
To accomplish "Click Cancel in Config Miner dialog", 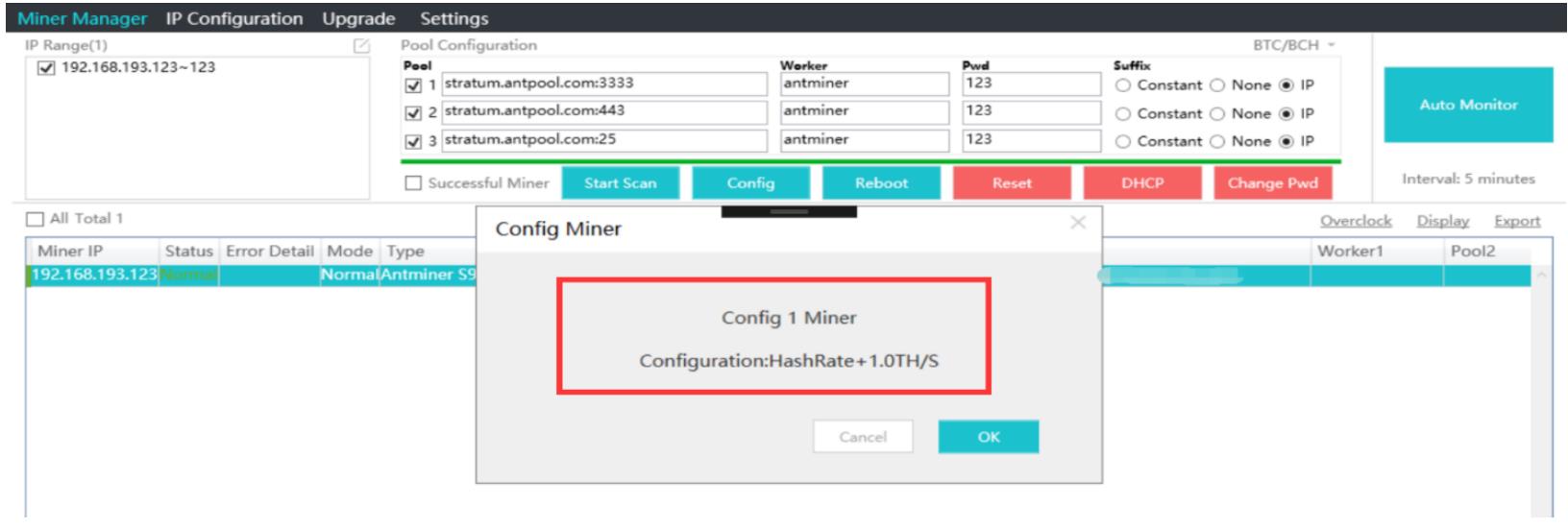I will point(863,437).
